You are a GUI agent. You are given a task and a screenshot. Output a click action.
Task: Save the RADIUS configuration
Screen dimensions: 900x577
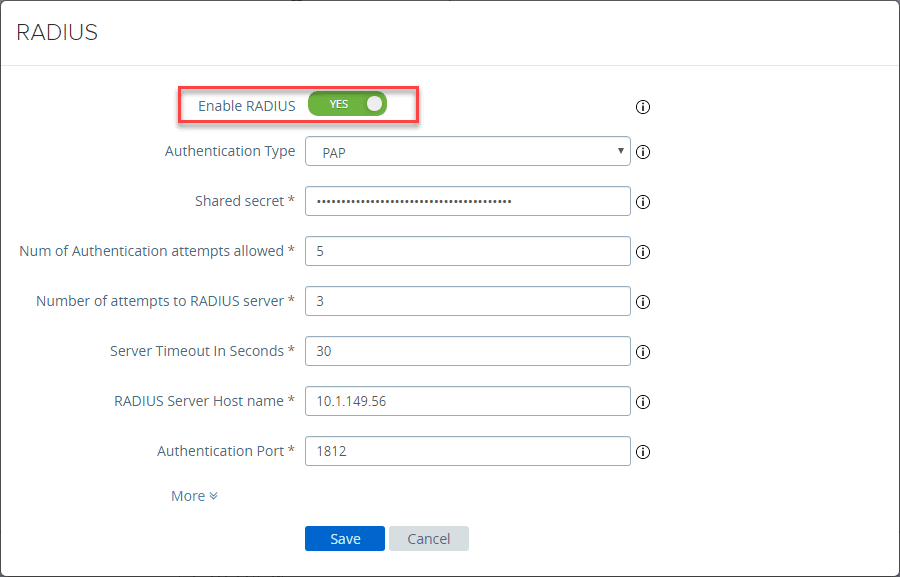tap(344, 538)
